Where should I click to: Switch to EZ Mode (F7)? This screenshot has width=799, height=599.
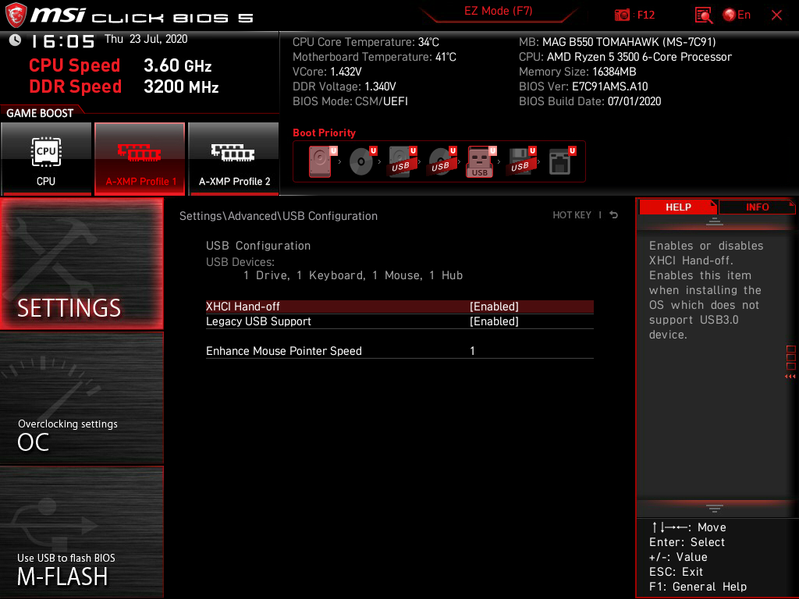tap(498, 11)
